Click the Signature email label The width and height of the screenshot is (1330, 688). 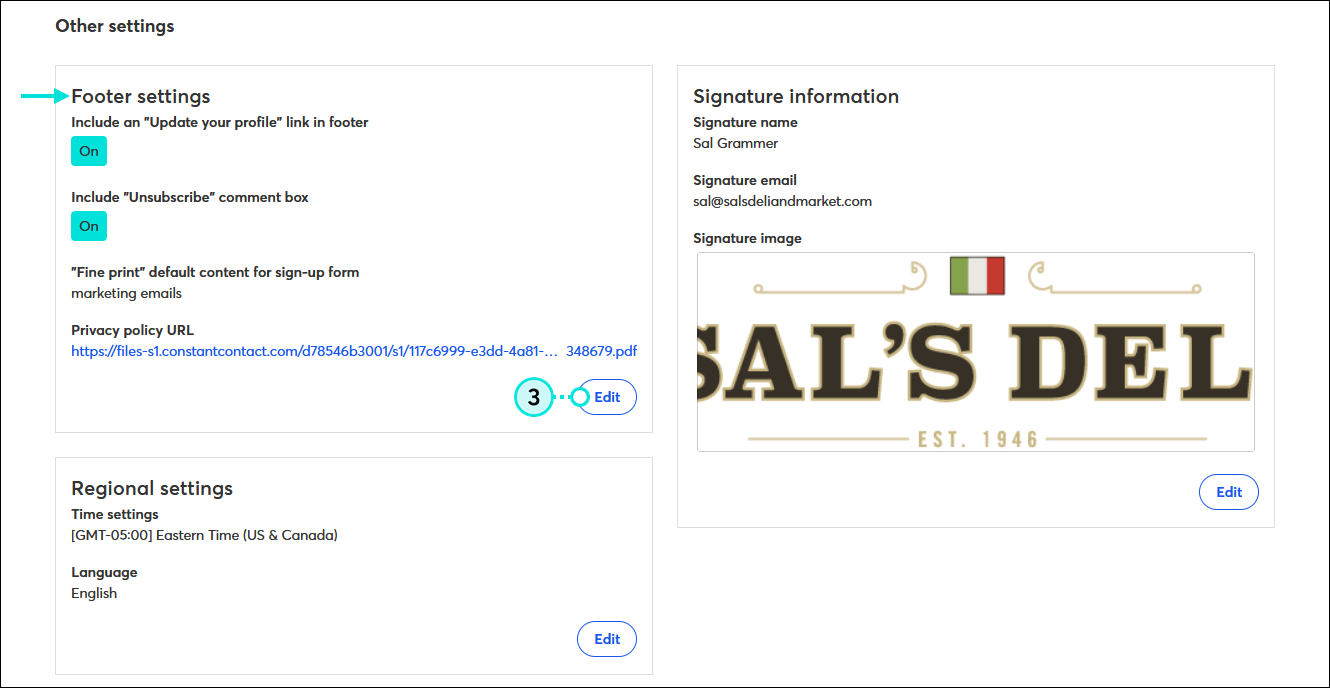click(745, 180)
